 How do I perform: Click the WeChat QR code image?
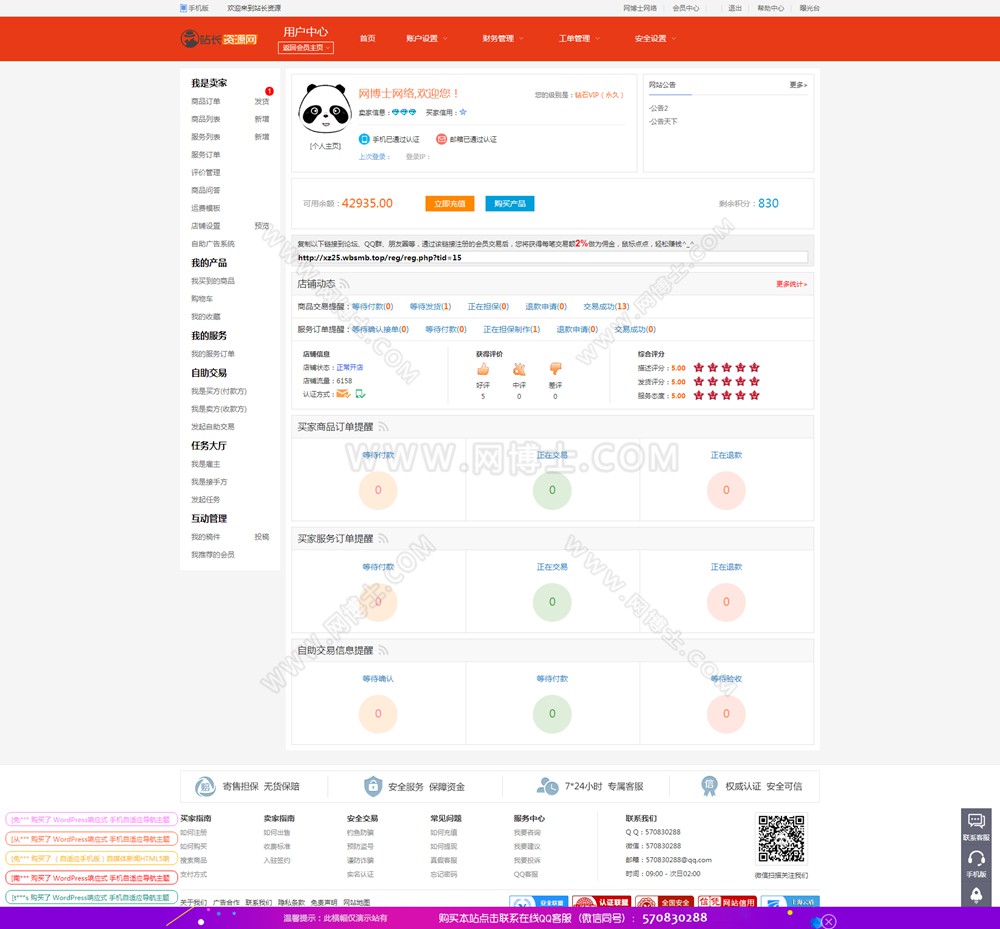pyautogui.click(x=781, y=838)
